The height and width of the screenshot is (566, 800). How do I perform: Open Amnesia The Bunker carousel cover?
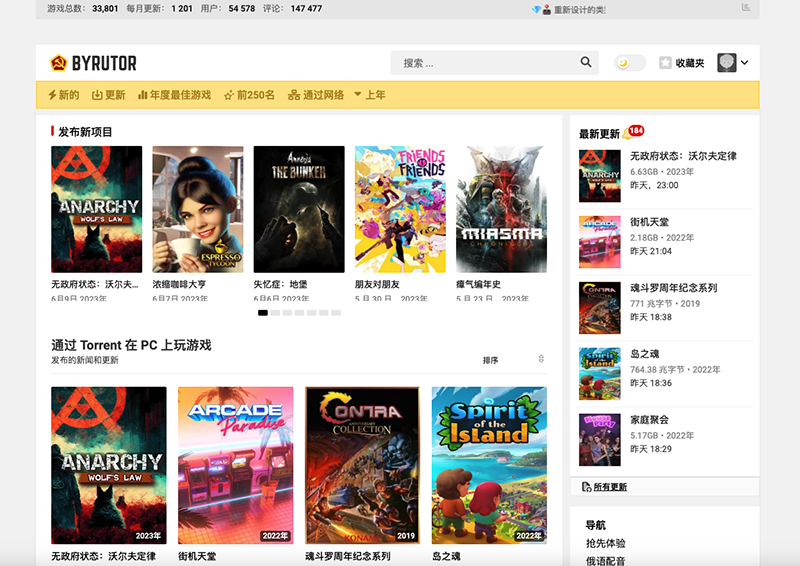click(299, 209)
